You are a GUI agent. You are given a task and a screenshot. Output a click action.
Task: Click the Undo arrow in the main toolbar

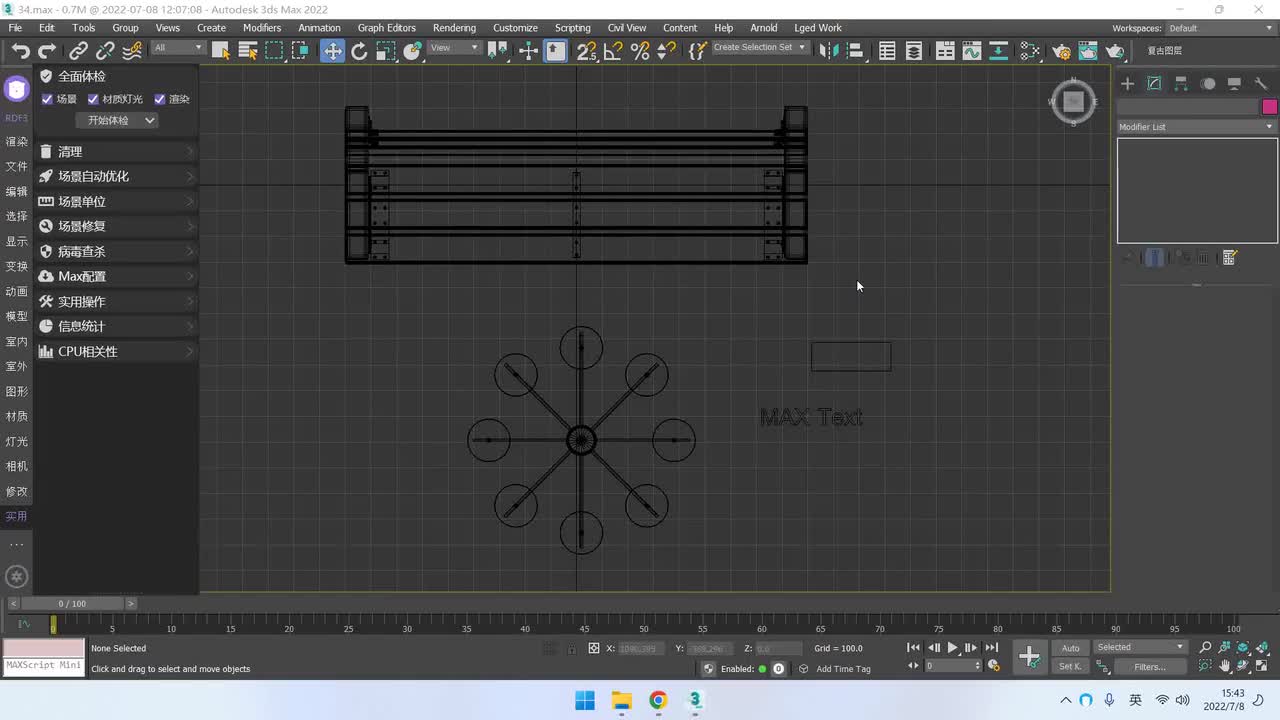pos(20,51)
